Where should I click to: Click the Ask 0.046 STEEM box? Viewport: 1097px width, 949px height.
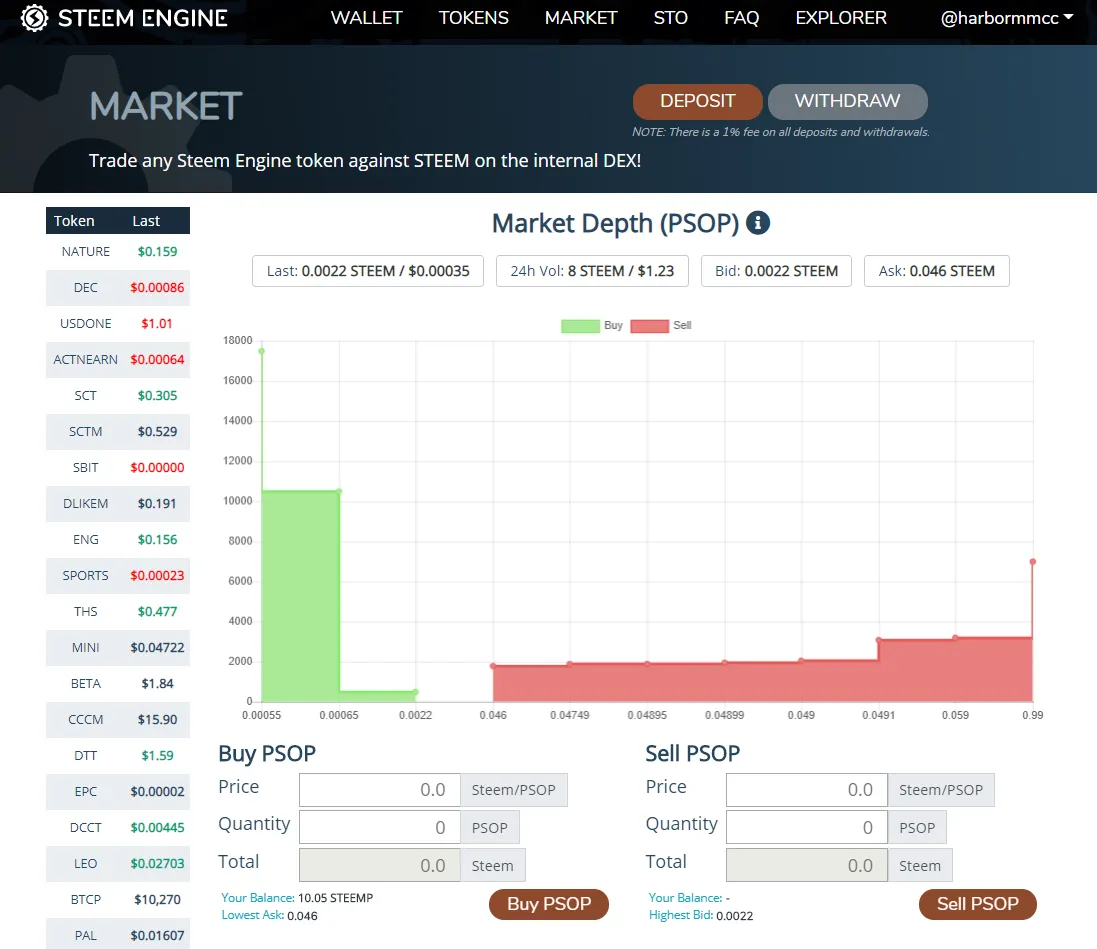point(936,272)
